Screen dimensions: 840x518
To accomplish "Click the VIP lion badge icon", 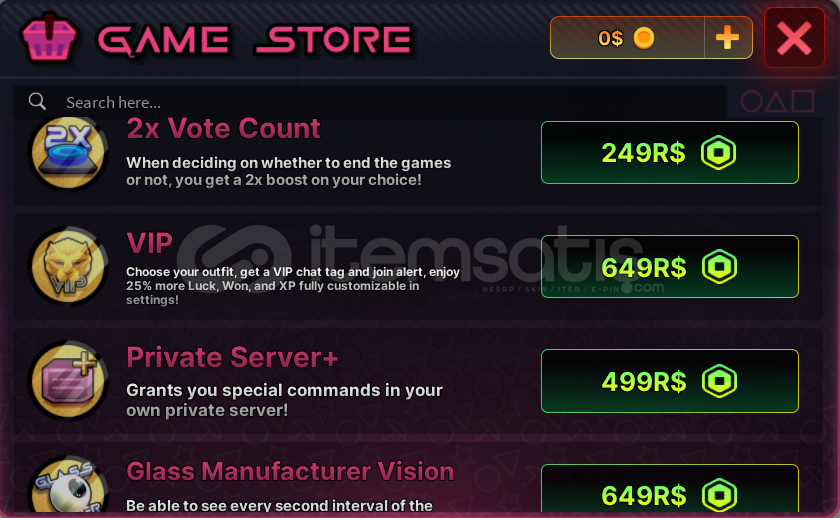I will point(68,266).
